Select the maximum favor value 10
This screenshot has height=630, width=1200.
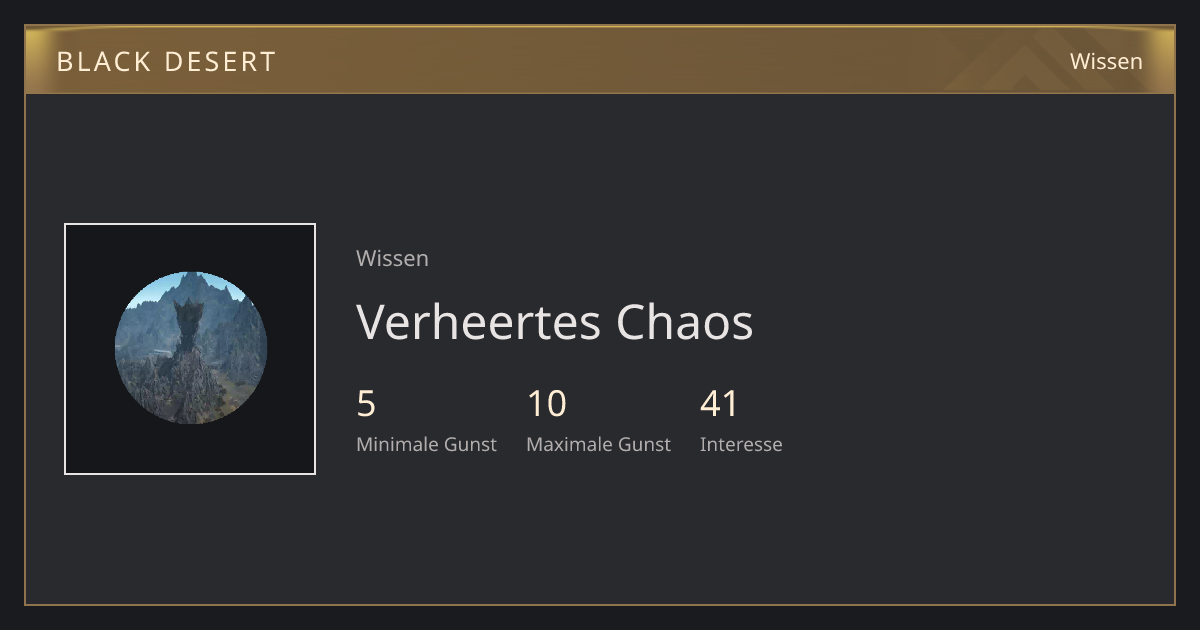pos(546,404)
